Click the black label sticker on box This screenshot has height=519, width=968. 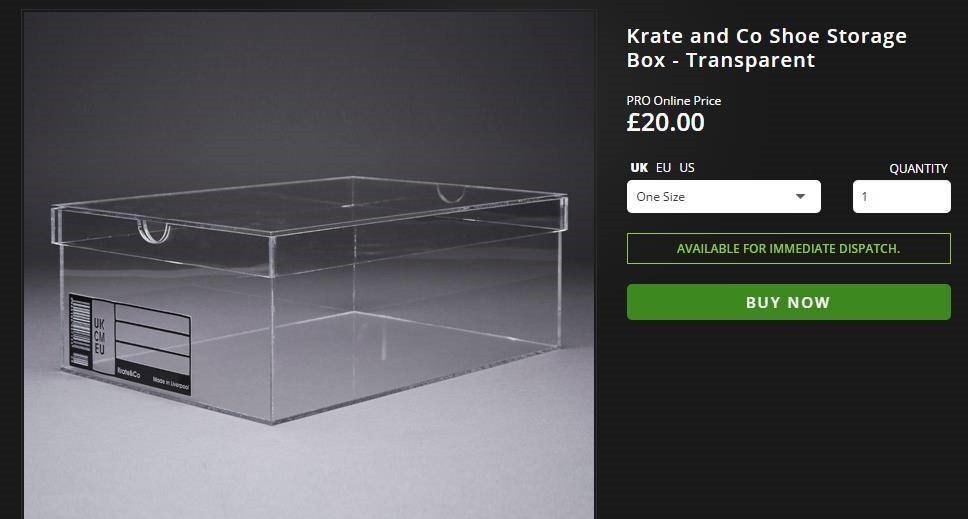point(130,345)
